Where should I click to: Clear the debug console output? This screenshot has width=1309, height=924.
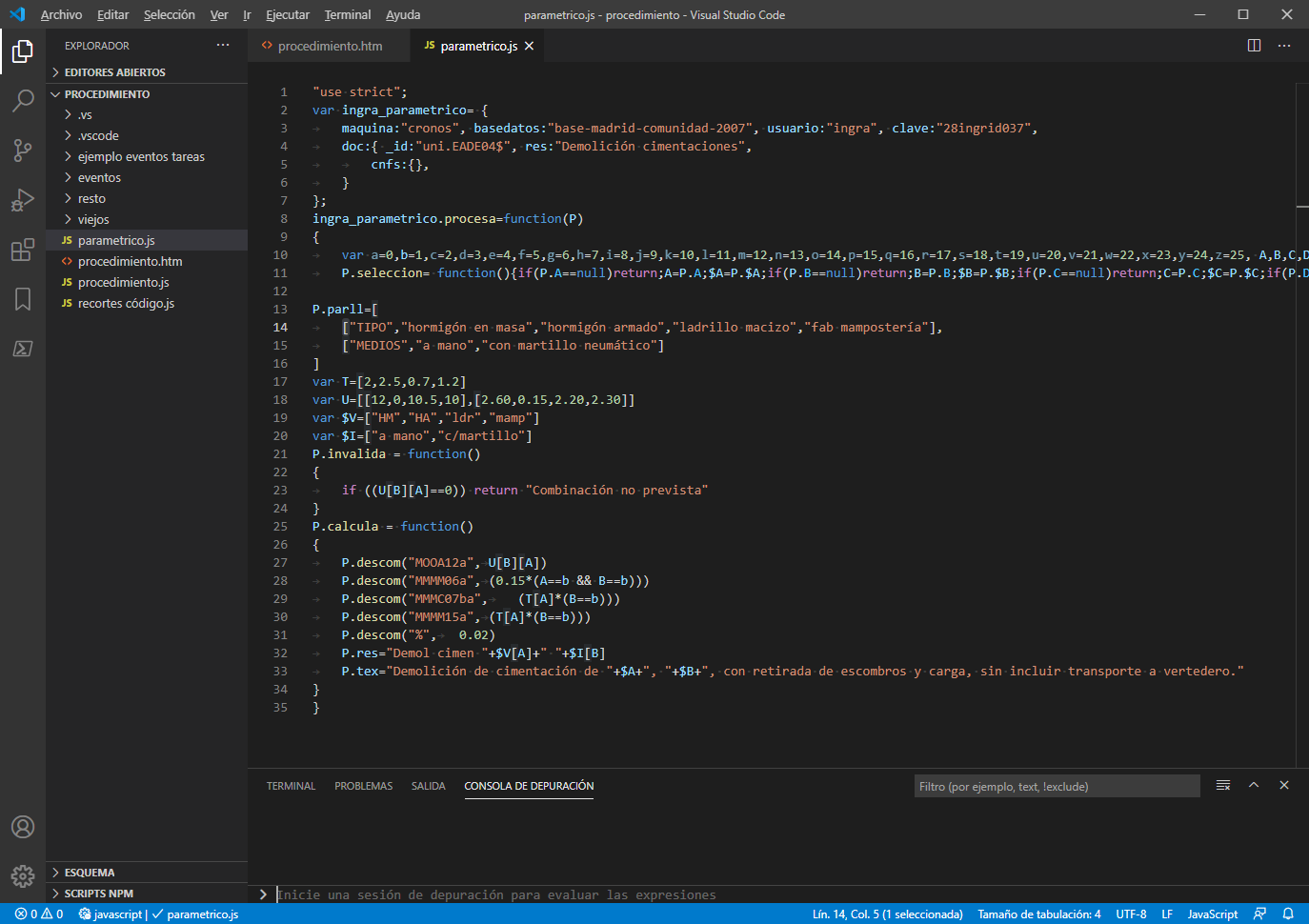click(1223, 786)
